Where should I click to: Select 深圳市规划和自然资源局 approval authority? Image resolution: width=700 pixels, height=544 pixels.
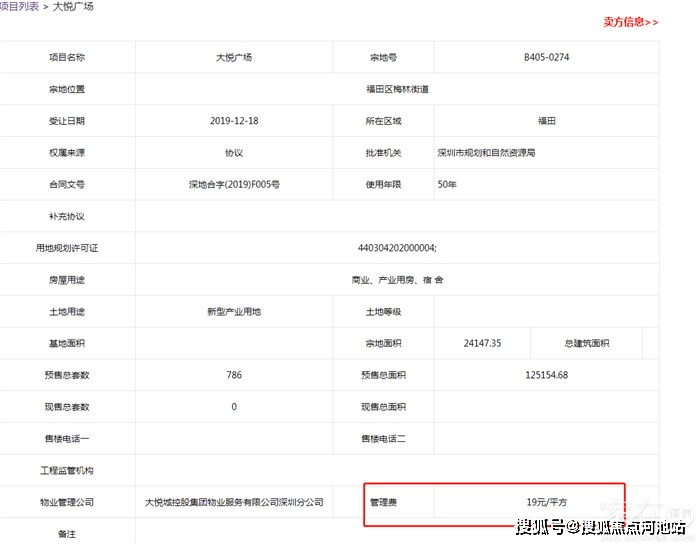coord(486,153)
